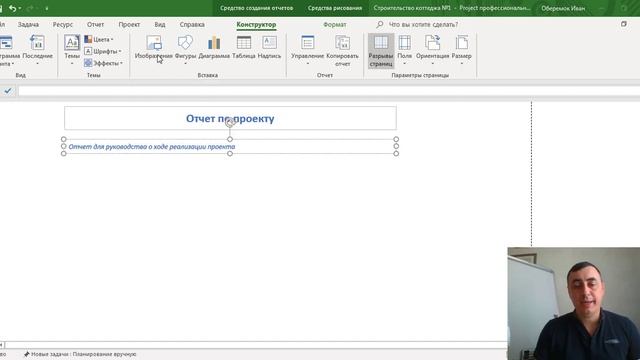Click the search magnifier icon

(380, 24)
